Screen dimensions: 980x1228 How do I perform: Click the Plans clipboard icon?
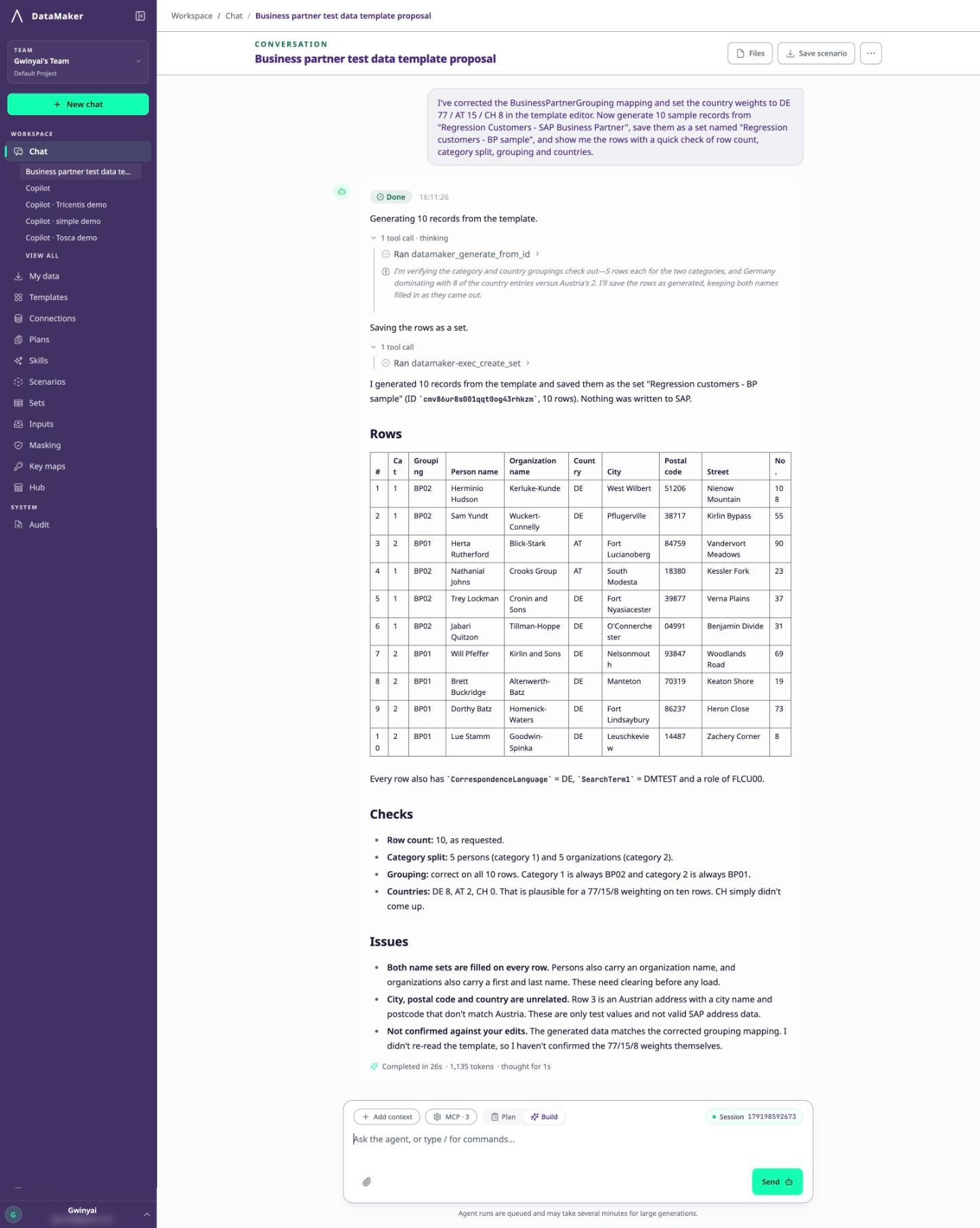18,339
